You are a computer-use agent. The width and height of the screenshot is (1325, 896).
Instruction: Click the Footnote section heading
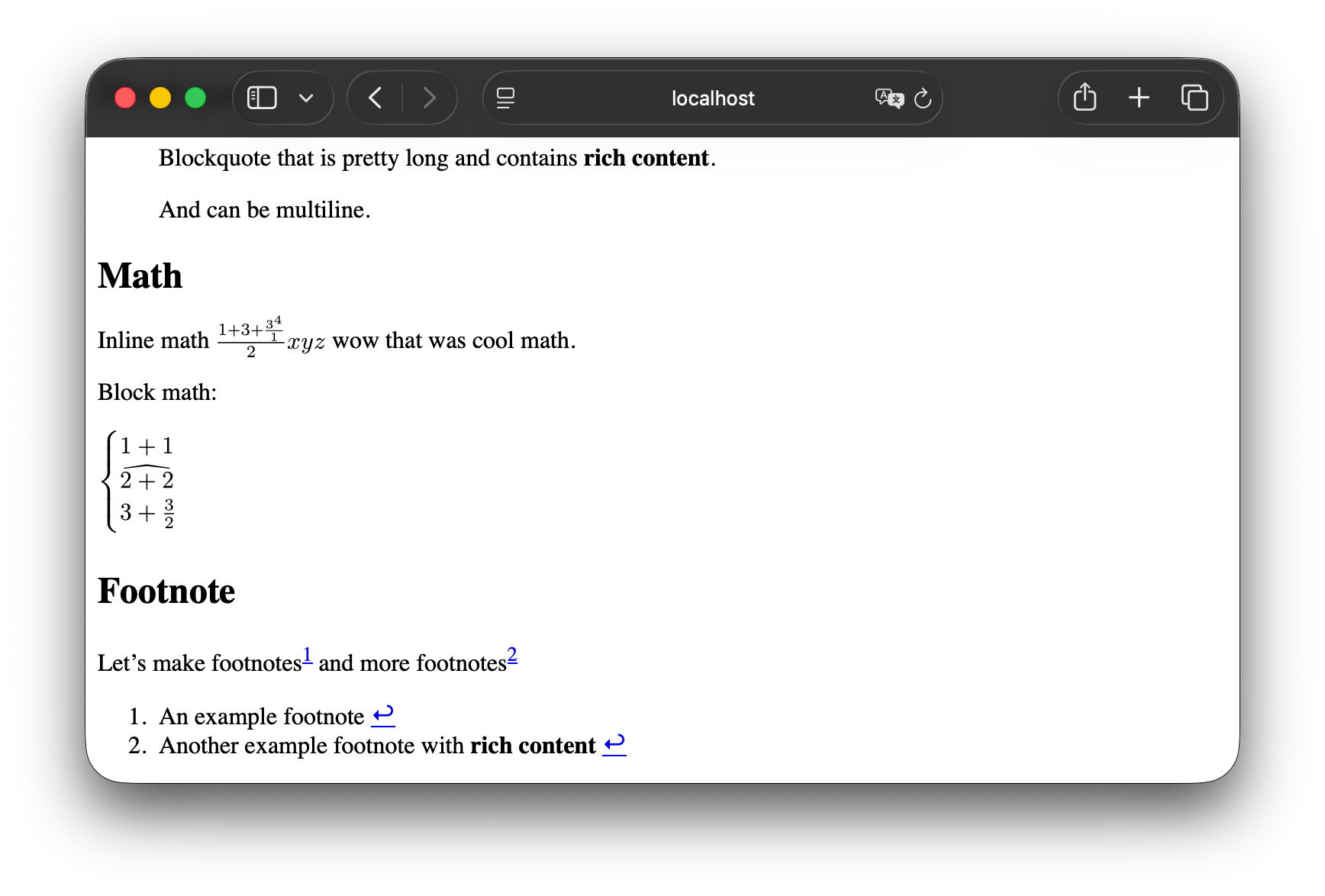pos(166,591)
